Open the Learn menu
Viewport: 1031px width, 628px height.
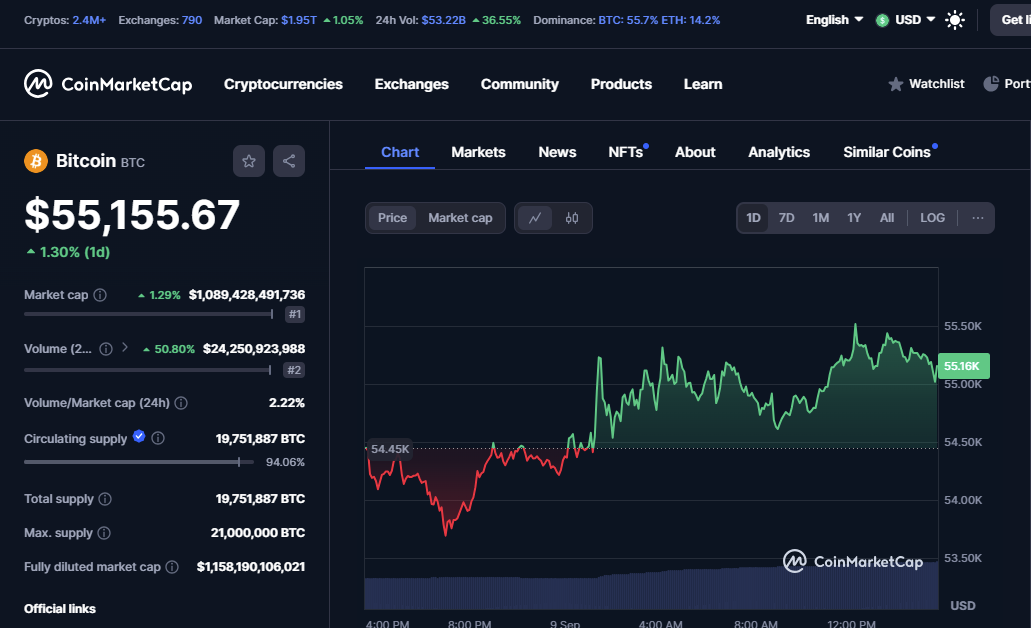703,84
